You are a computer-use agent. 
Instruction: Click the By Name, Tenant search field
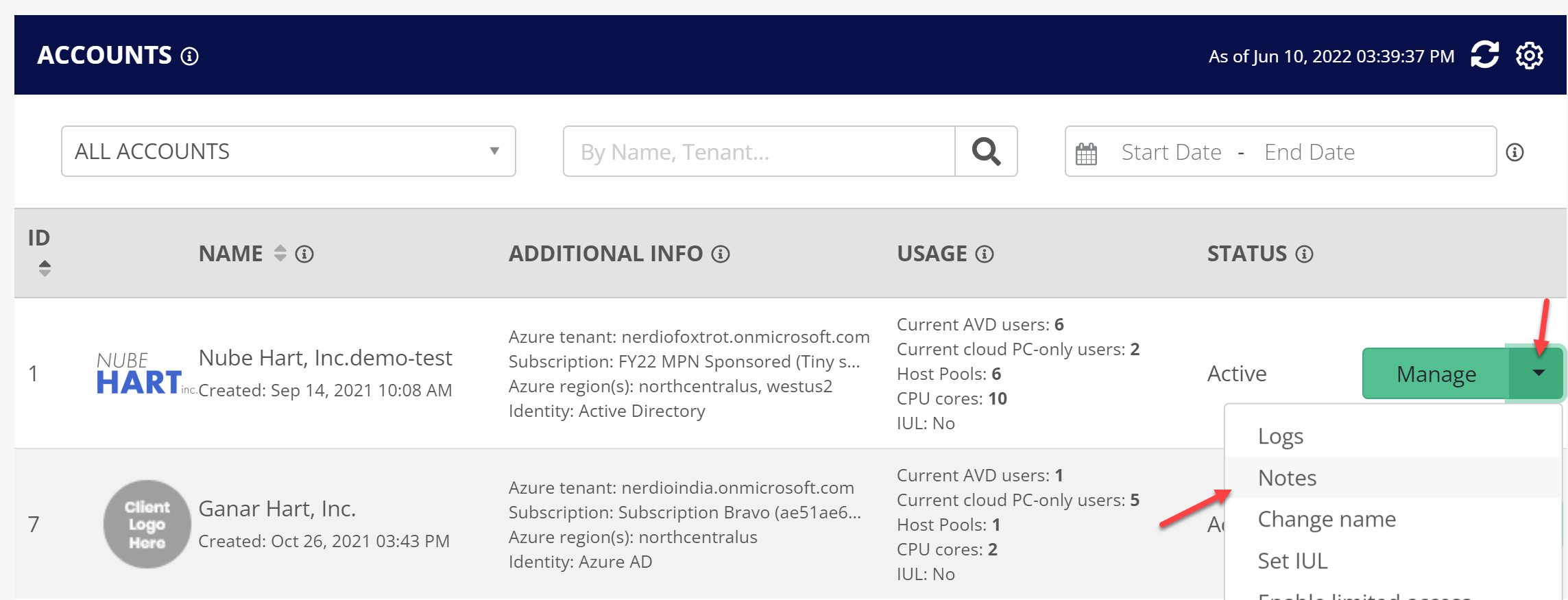pos(758,152)
